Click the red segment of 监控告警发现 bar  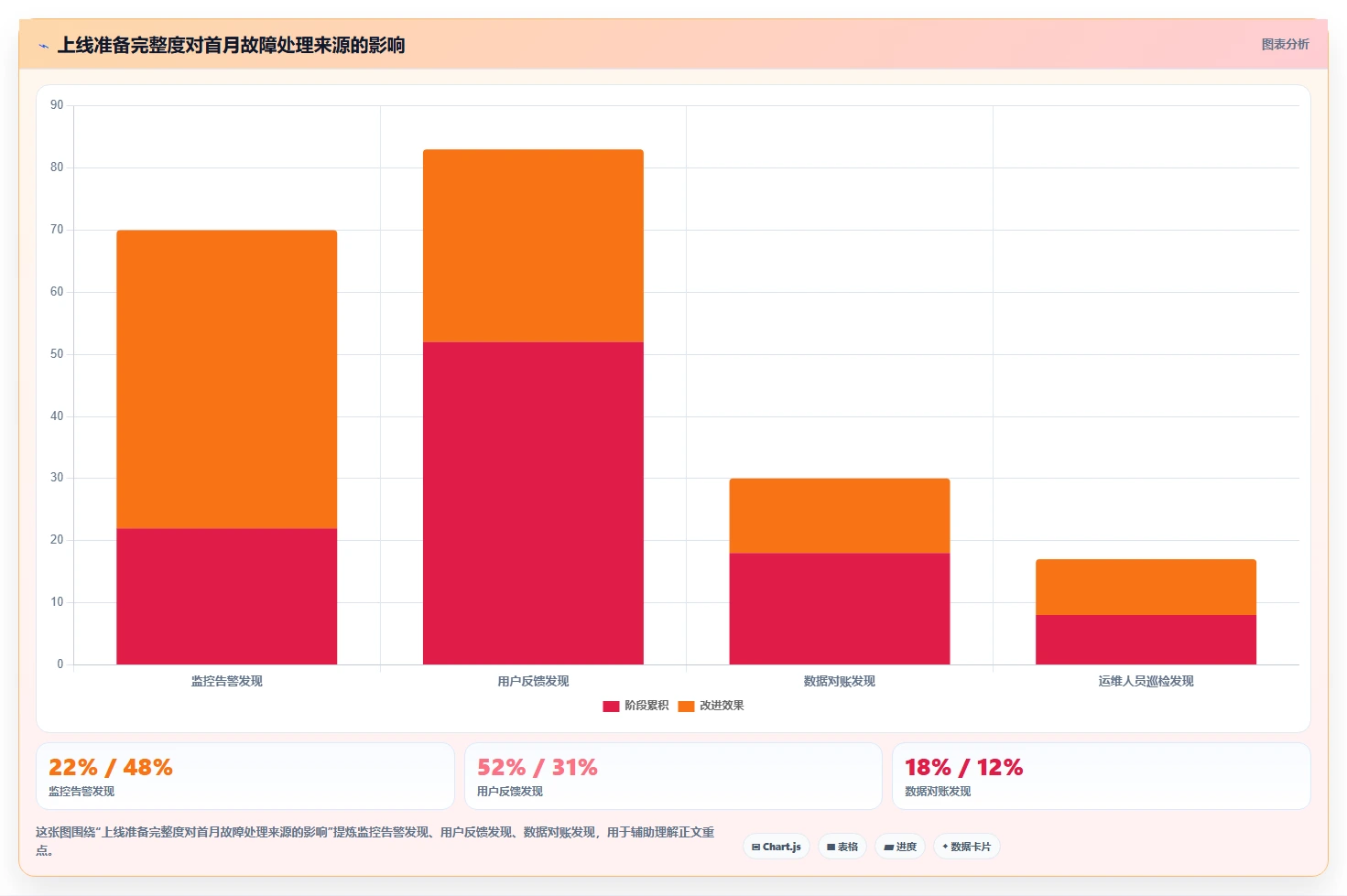[227, 596]
